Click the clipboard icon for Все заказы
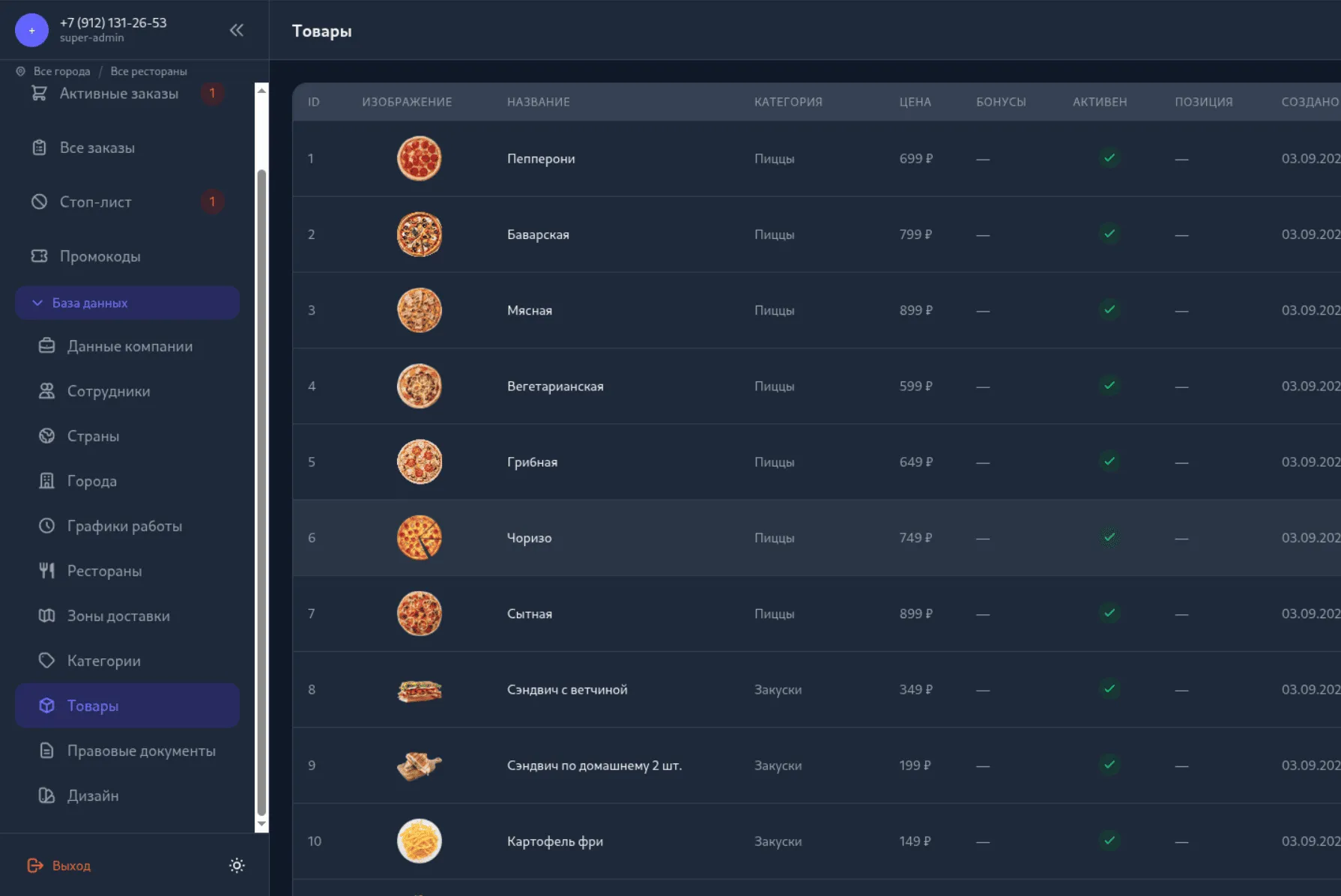Screen dimensions: 1341x896 pyautogui.click(x=39, y=148)
